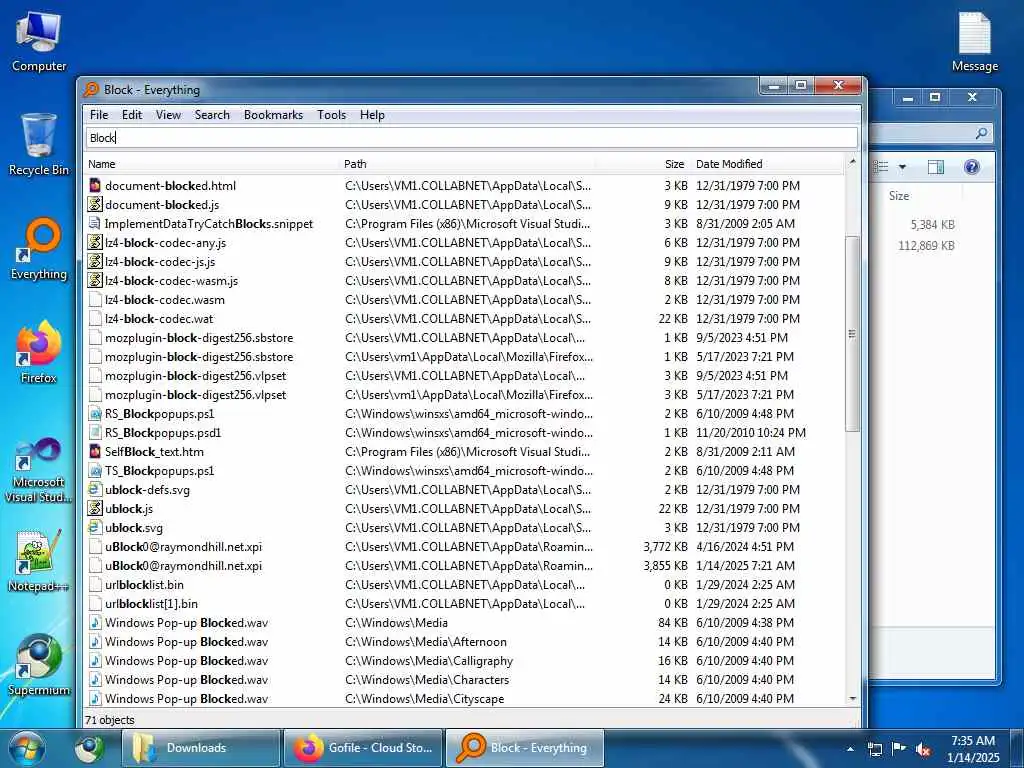Screen dimensions: 1024x768
Task: Select the lz4-block-codec.wat row
Action: [465, 319]
